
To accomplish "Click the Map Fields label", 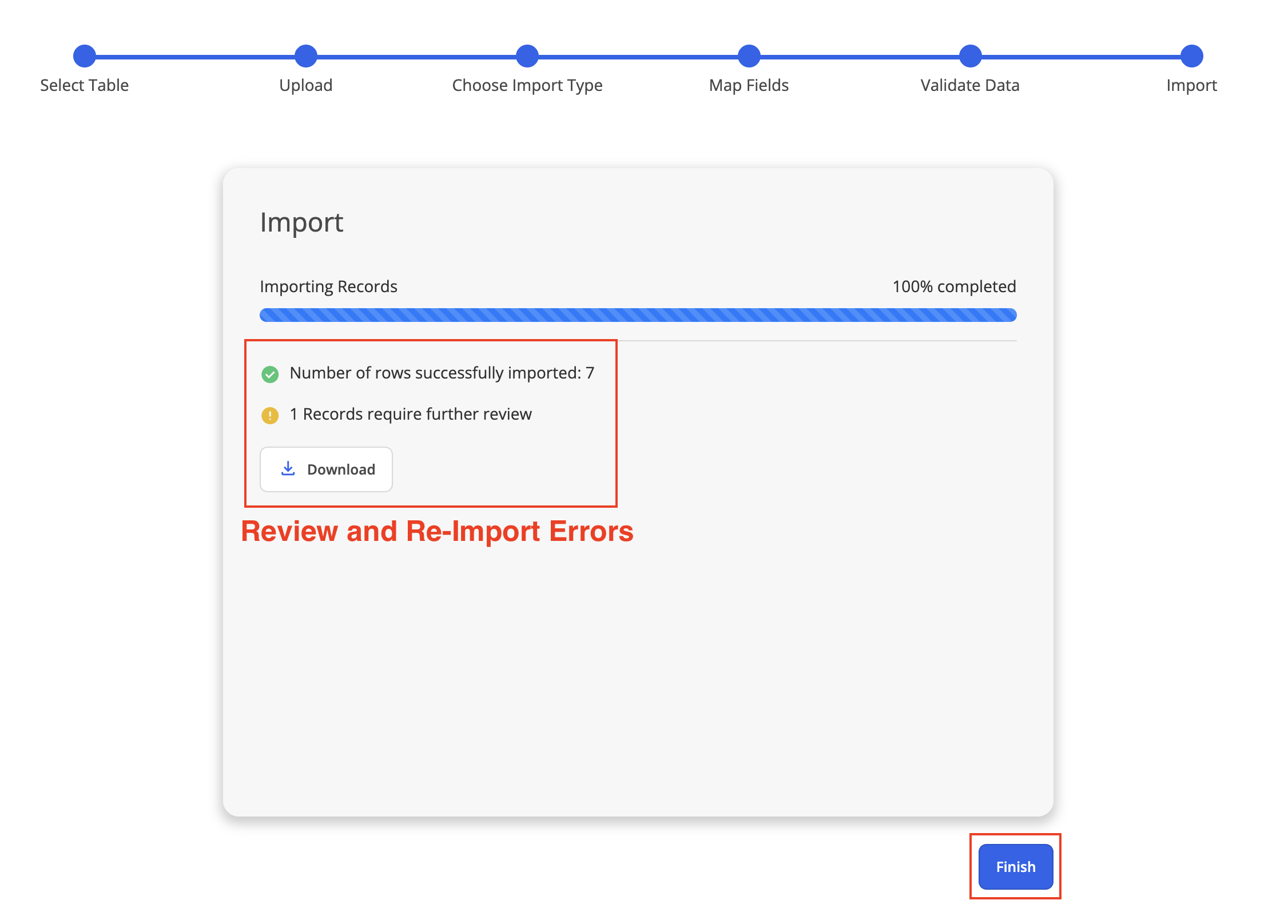I will coord(749,85).
